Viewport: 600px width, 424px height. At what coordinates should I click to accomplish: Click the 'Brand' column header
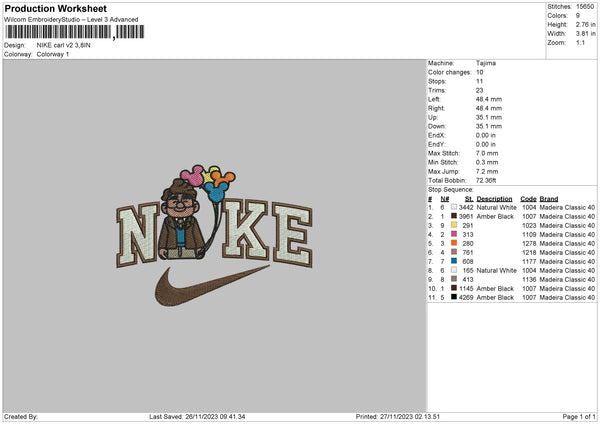pos(549,199)
